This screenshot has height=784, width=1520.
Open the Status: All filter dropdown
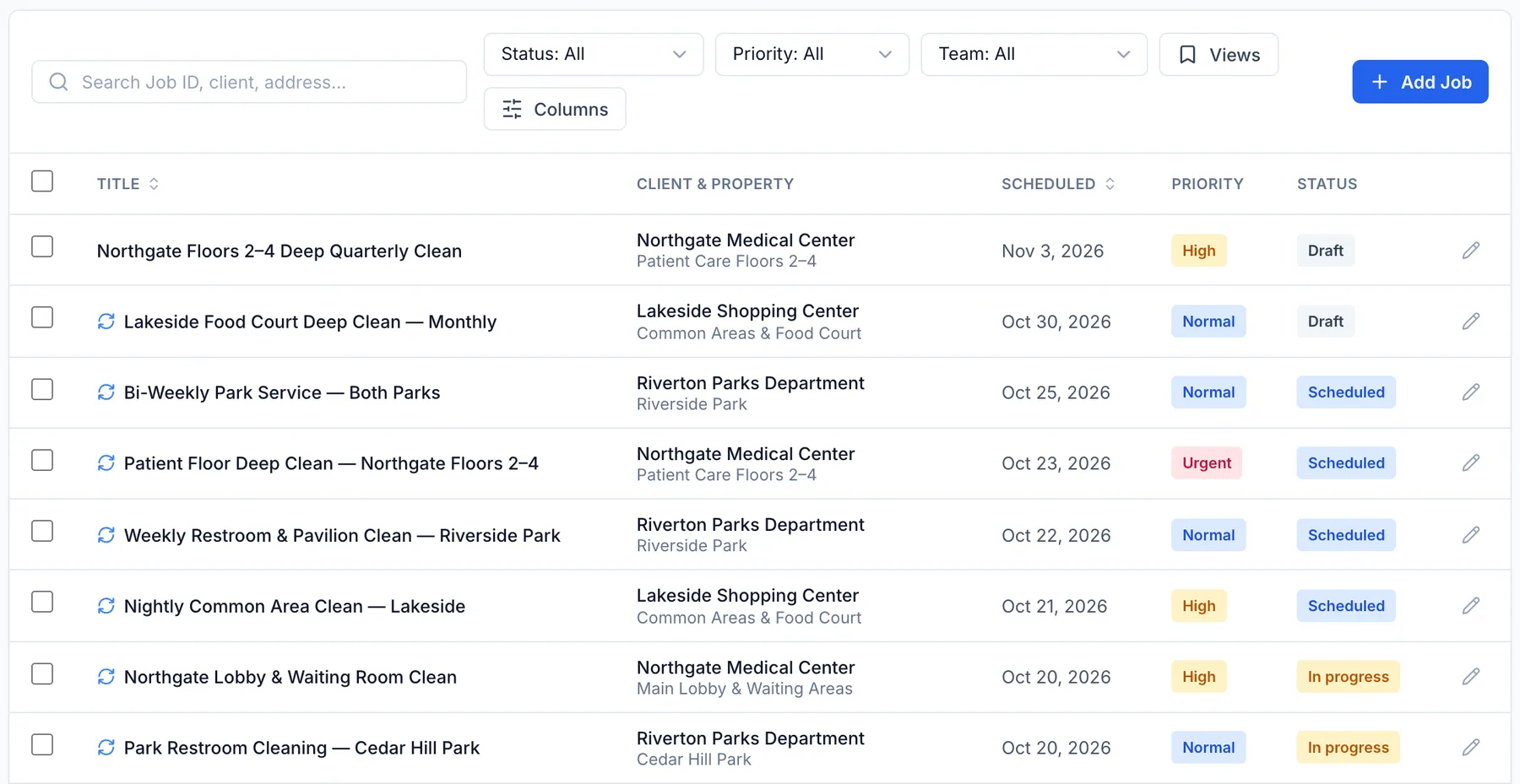point(594,54)
